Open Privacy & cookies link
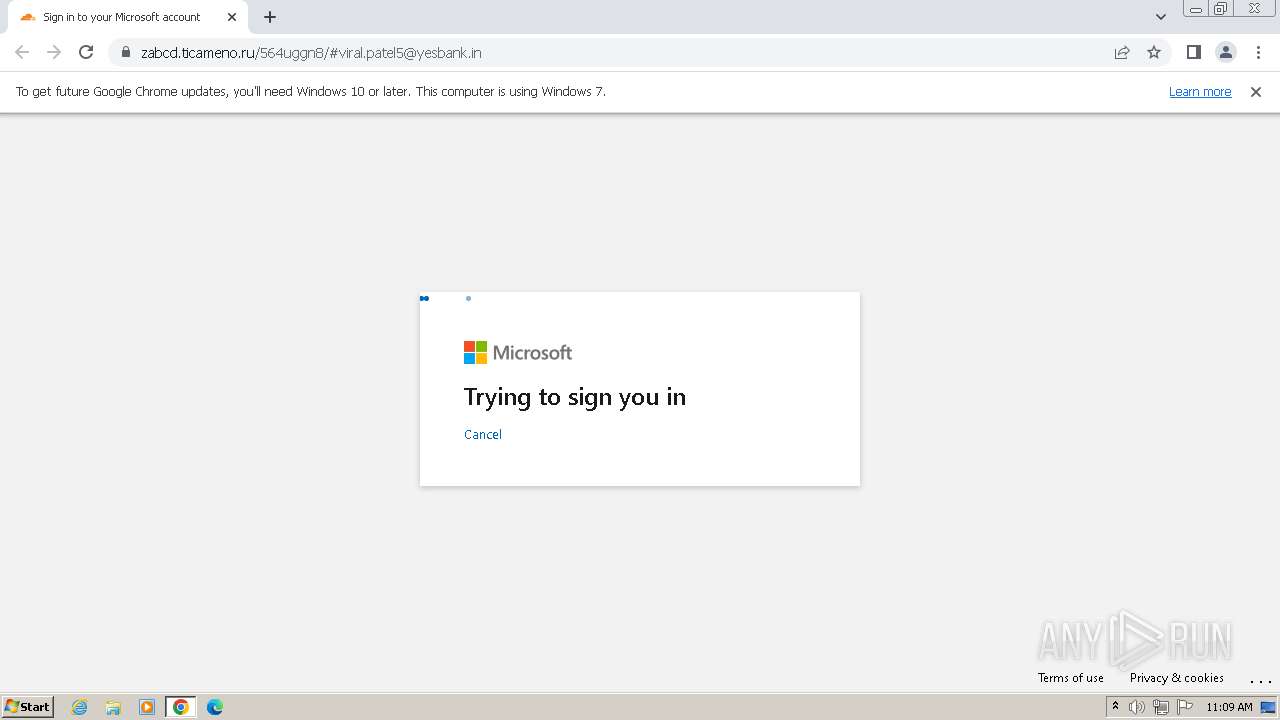Screen dimensions: 1280x720 tap(1177, 678)
